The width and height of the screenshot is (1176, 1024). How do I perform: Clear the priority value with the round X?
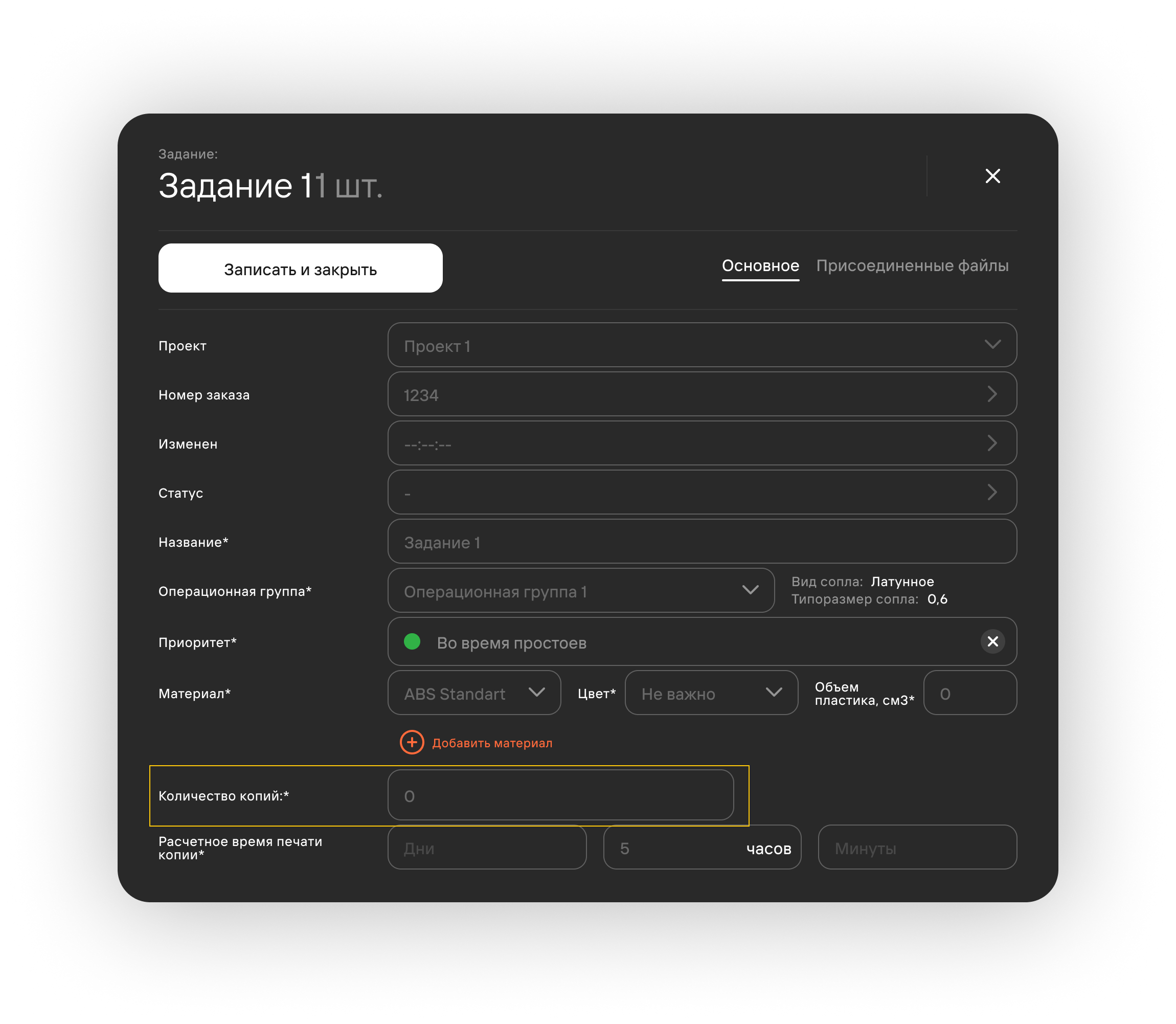point(992,641)
